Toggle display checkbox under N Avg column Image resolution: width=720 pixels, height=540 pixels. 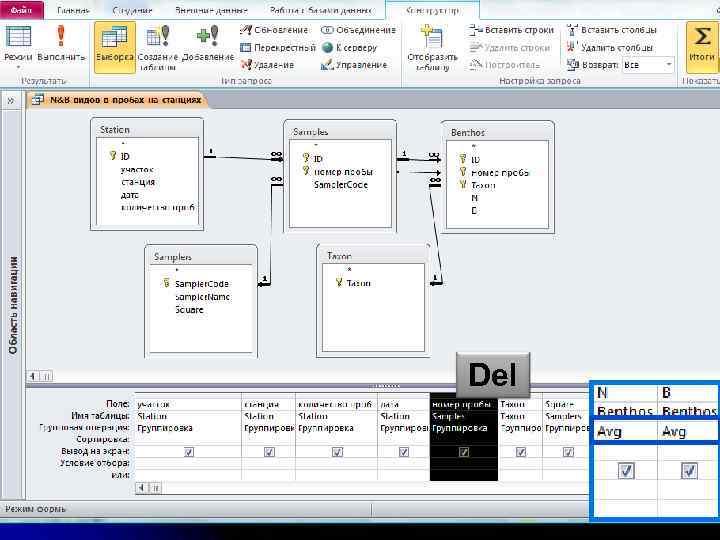point(626,471)
